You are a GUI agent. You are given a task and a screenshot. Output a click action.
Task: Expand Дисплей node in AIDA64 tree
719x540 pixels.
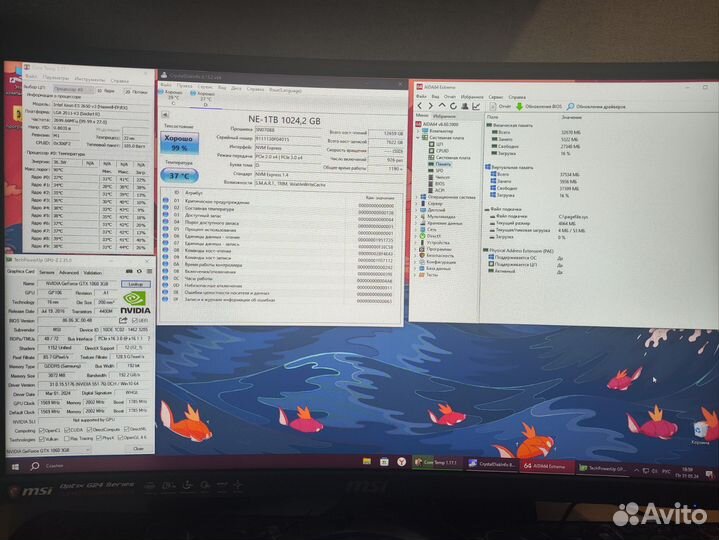click(417, 210)
